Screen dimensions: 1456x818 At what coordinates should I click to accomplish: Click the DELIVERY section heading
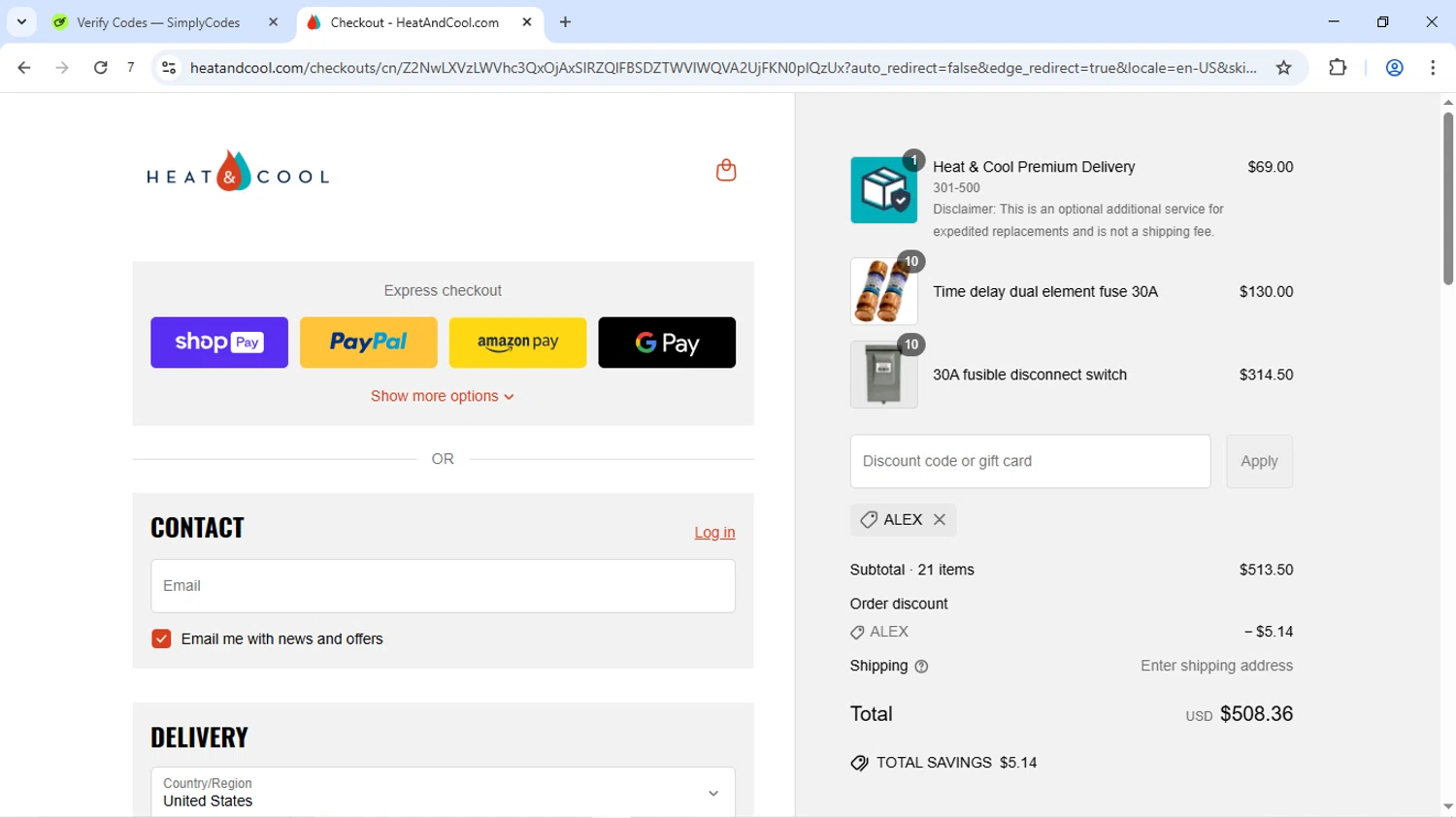pyautogui.click(x=199, y=737)
